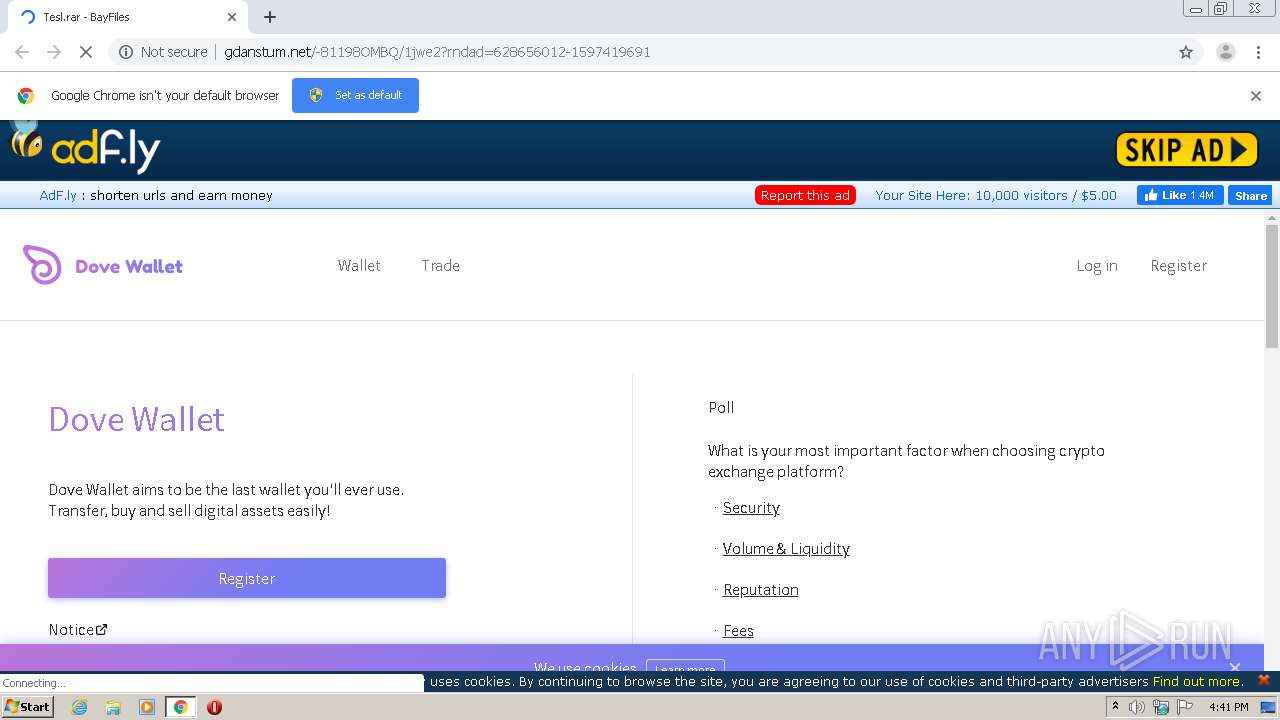Open the AdF.ly link in the info bar

(58, 195)
